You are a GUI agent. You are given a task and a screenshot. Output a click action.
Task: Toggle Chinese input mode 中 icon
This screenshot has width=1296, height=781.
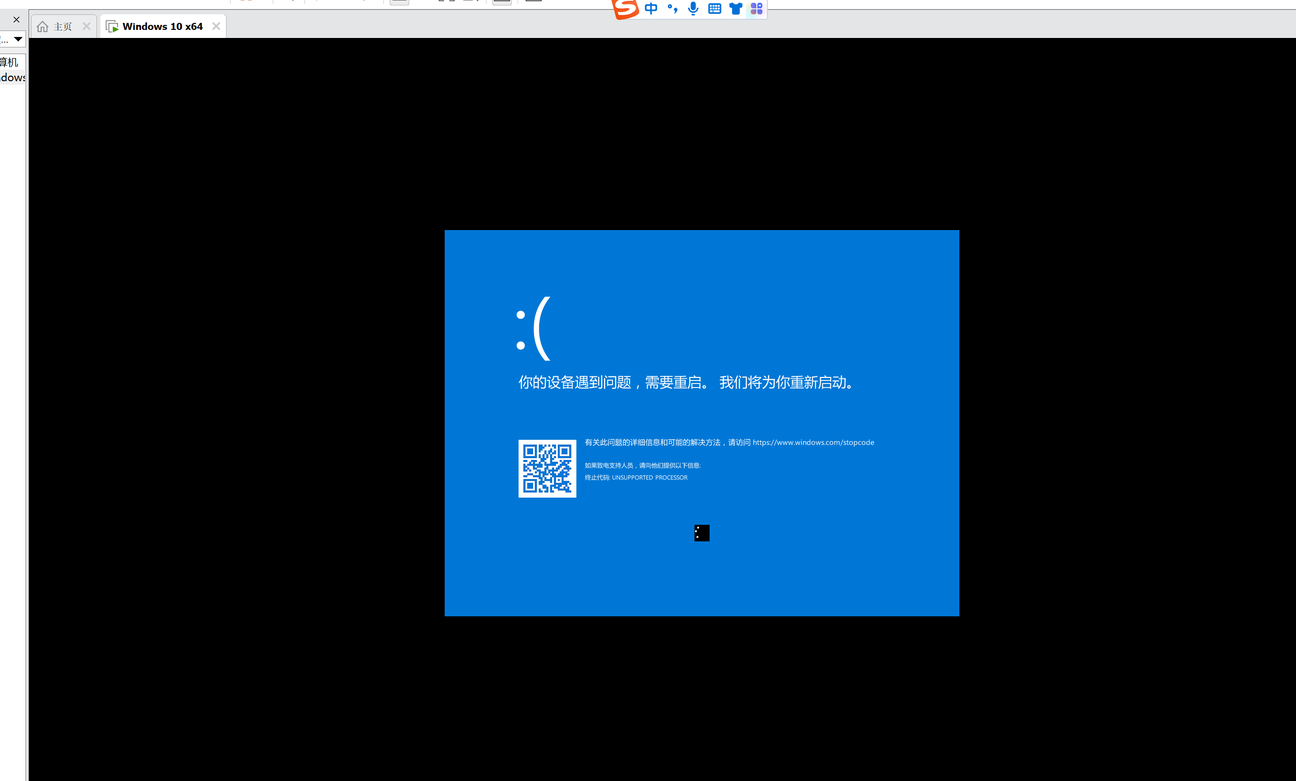(x=651, y=8)
